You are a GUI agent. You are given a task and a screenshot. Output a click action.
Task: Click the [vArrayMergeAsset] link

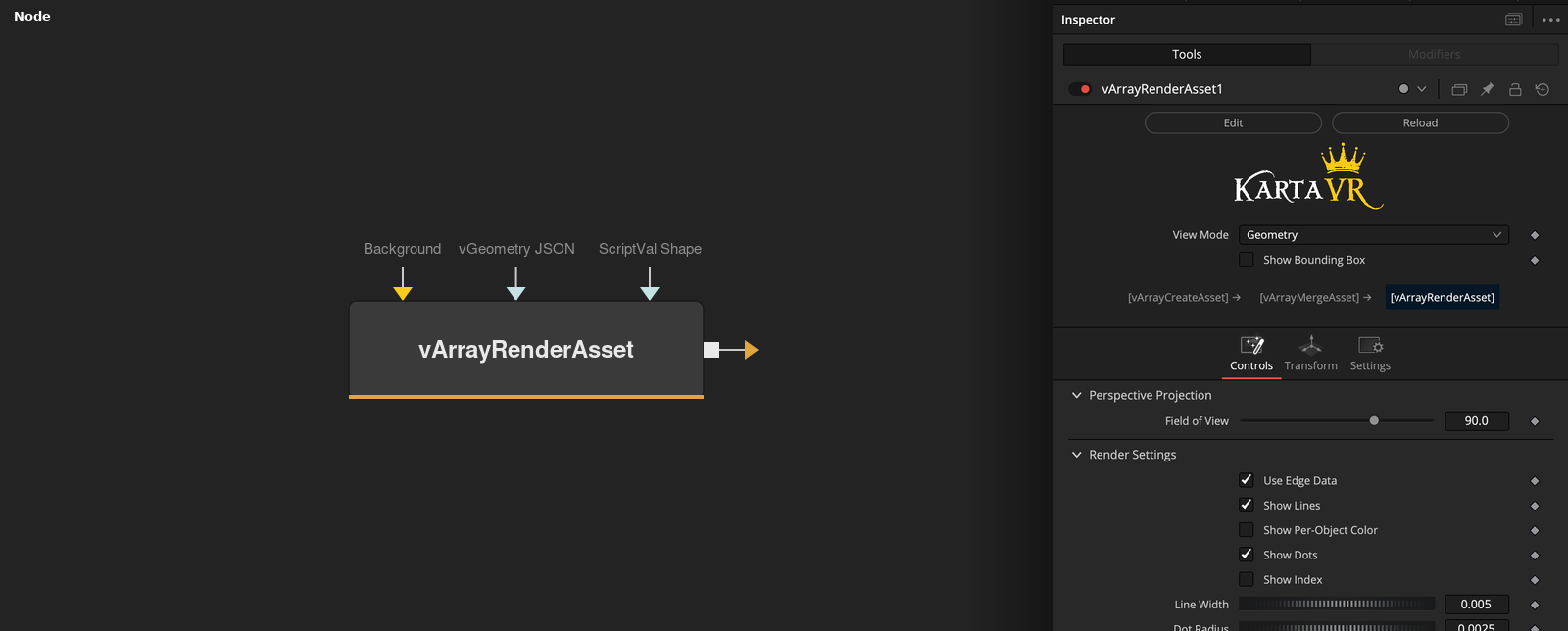(x=1315, y=297)
